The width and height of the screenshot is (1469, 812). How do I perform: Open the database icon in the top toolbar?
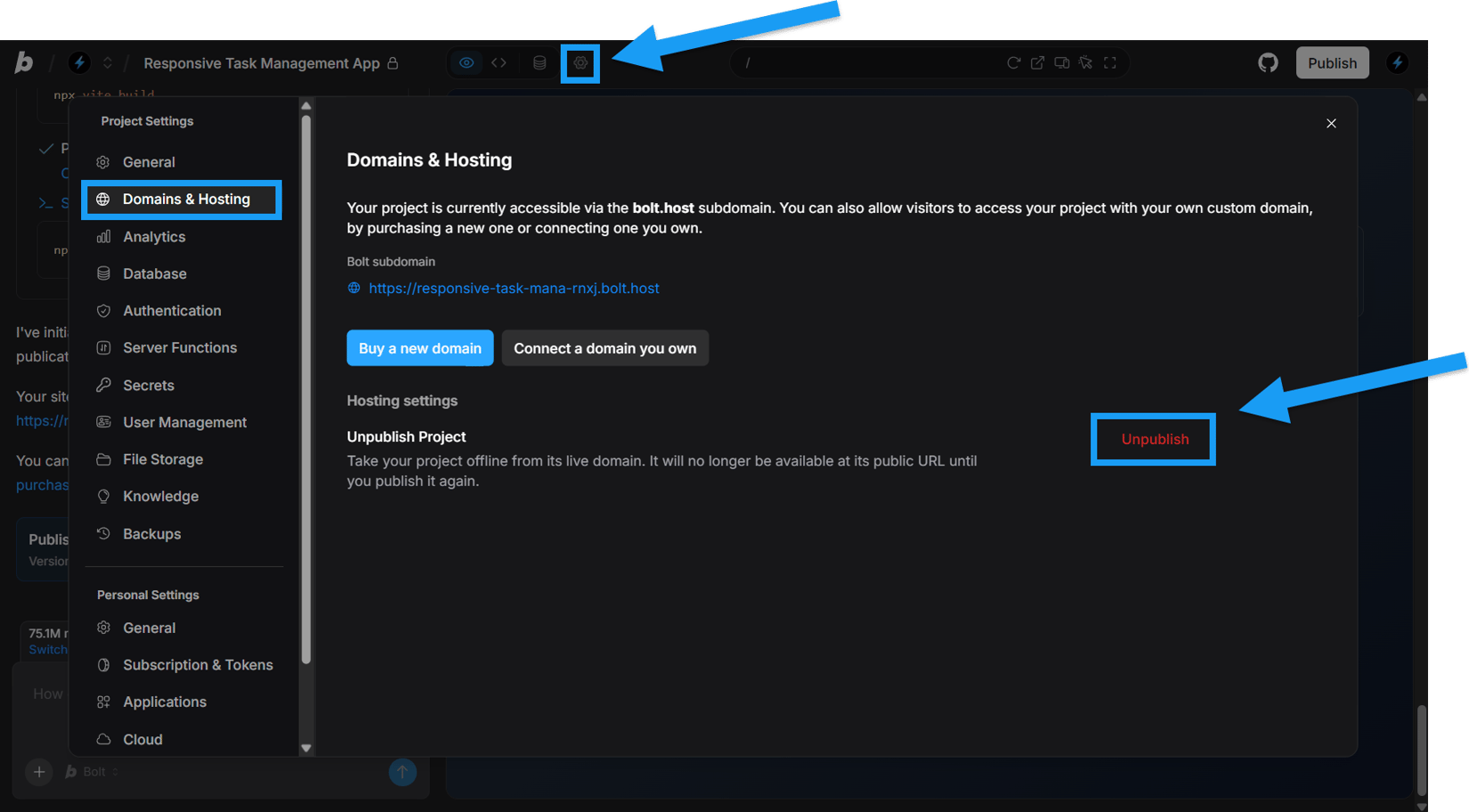[x=540, y=63]
